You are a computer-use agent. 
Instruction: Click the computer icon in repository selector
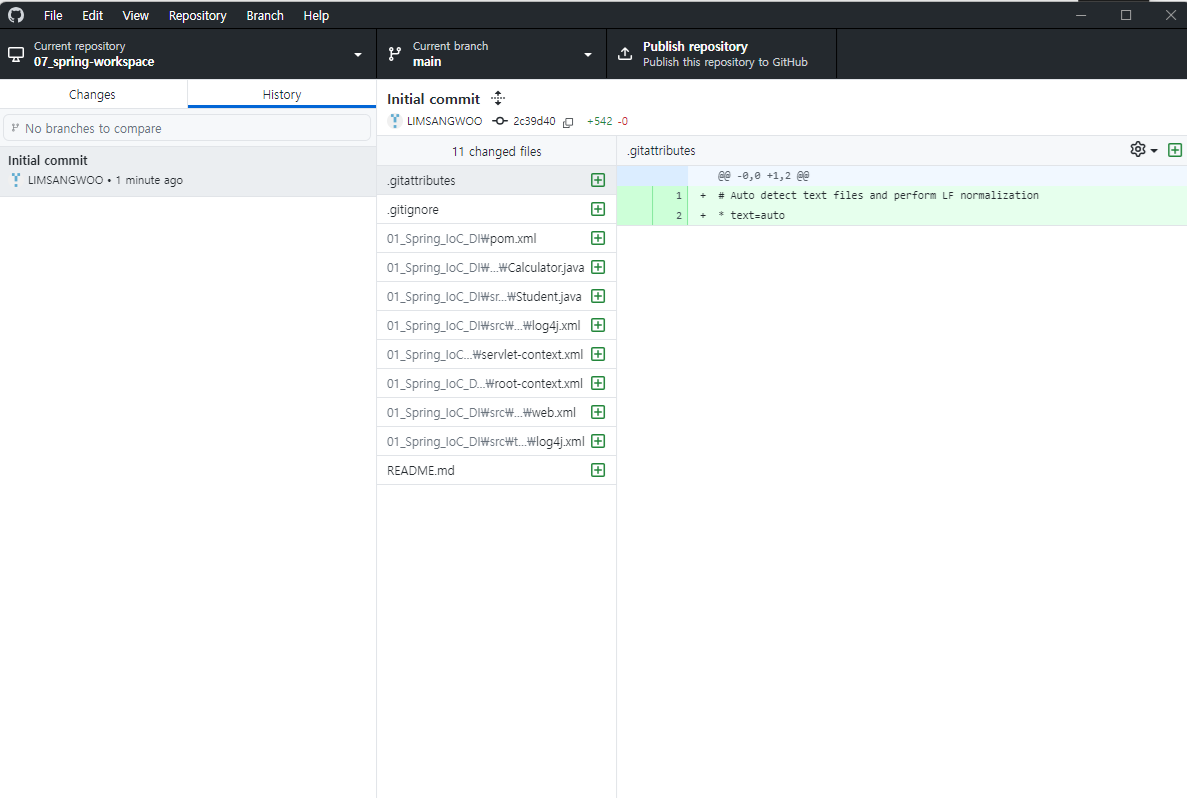point(16,55)
